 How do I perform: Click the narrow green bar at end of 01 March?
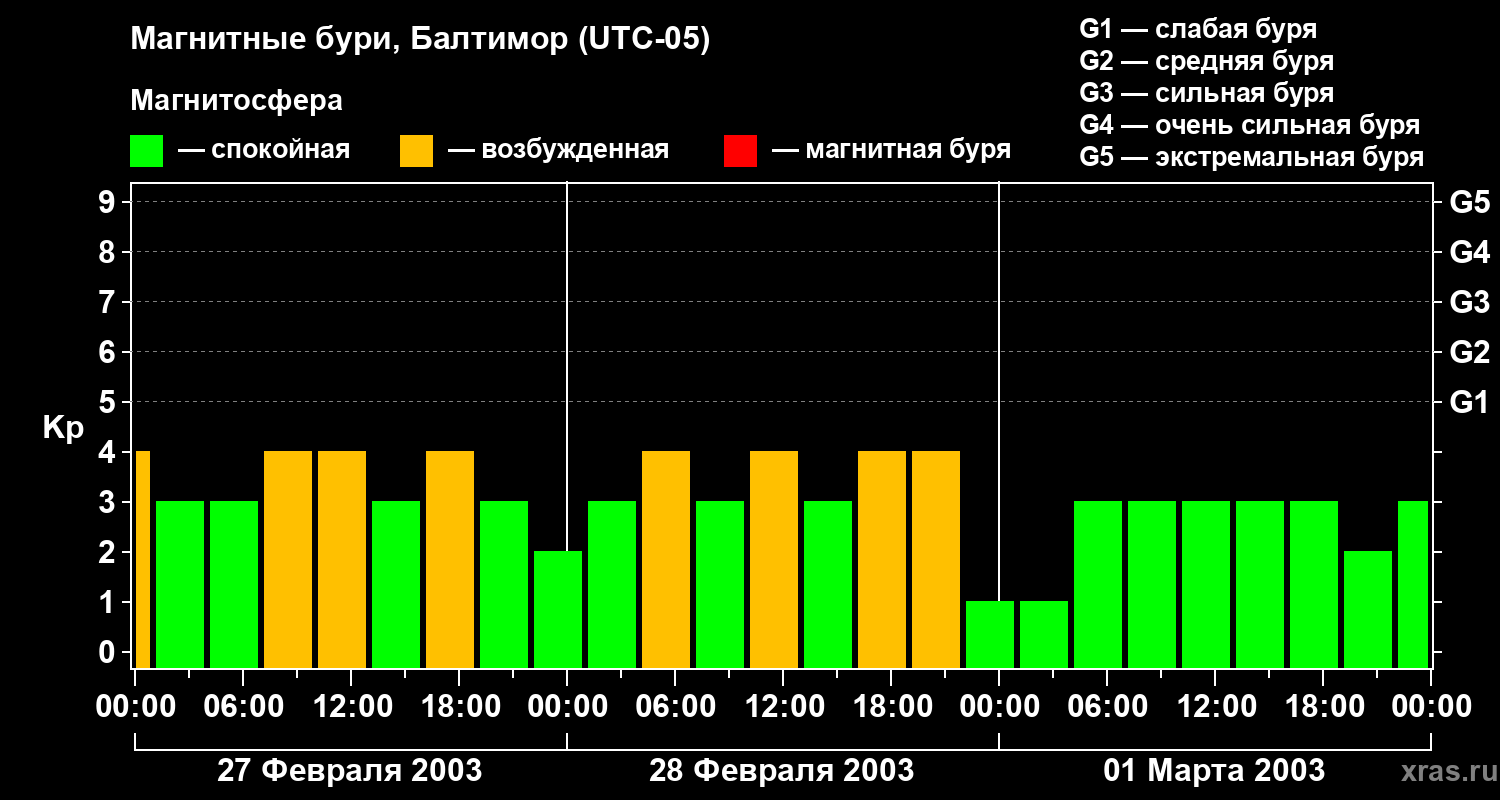[x=1413, y=584]
